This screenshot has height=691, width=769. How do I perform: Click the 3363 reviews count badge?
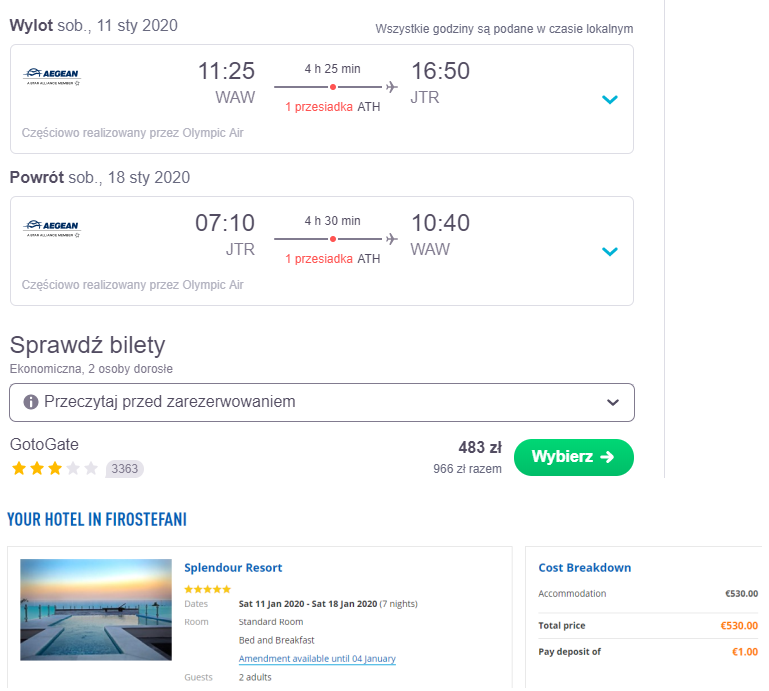(x=125, y=469)
